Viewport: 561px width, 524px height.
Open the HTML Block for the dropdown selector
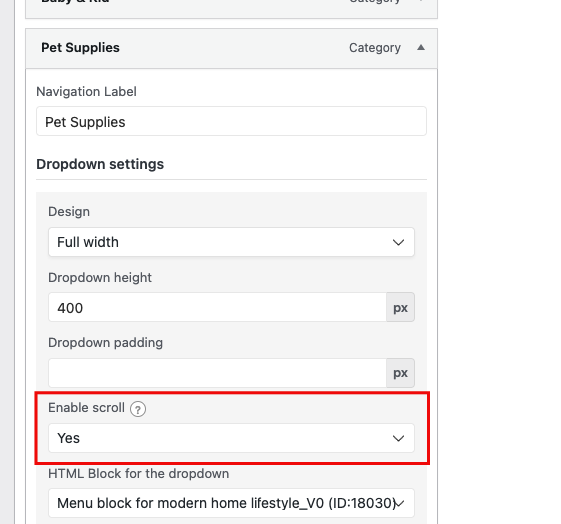click(x=231, y=503)
